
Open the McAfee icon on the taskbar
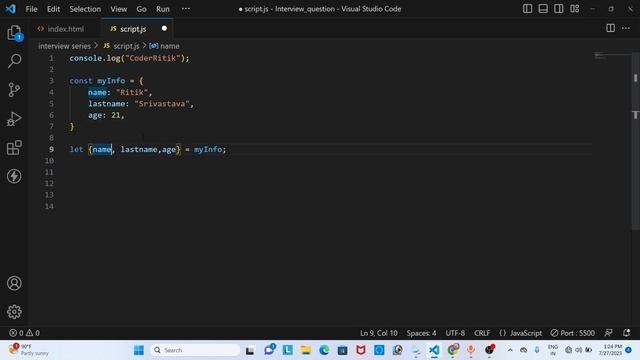(361, 350)
